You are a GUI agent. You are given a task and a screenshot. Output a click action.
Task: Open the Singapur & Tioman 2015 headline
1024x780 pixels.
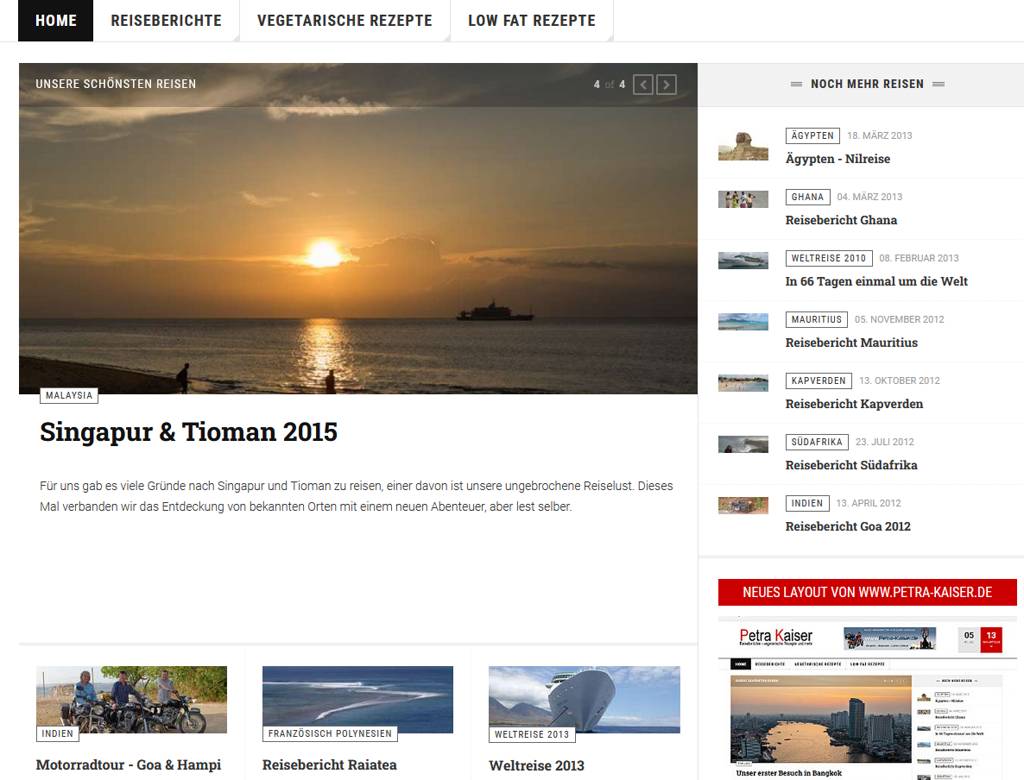(x=189, y=432)
